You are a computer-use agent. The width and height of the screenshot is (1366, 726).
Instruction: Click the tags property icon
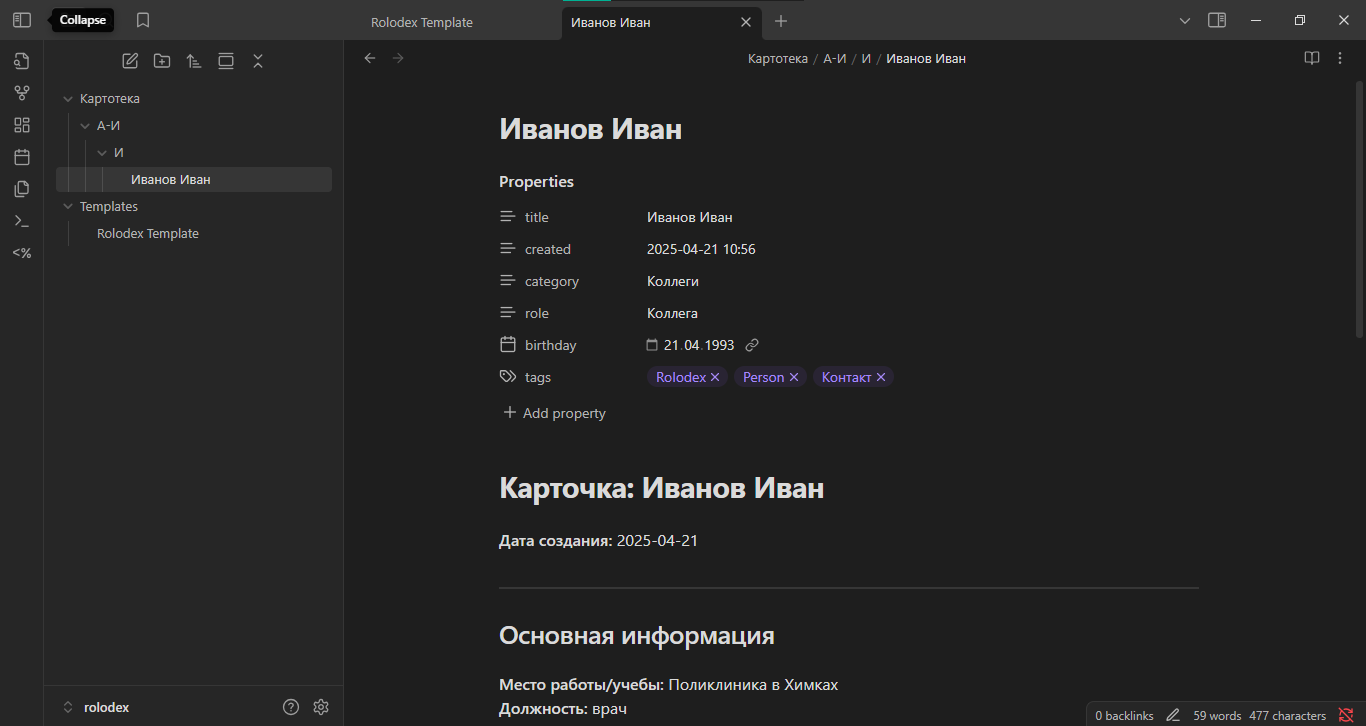(508, 377)
